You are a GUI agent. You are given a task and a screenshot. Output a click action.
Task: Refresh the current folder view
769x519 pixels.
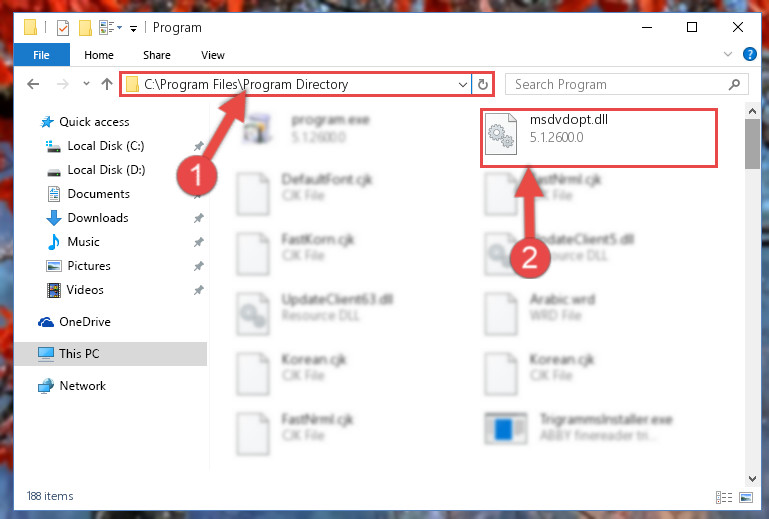(x=483, y=84)
